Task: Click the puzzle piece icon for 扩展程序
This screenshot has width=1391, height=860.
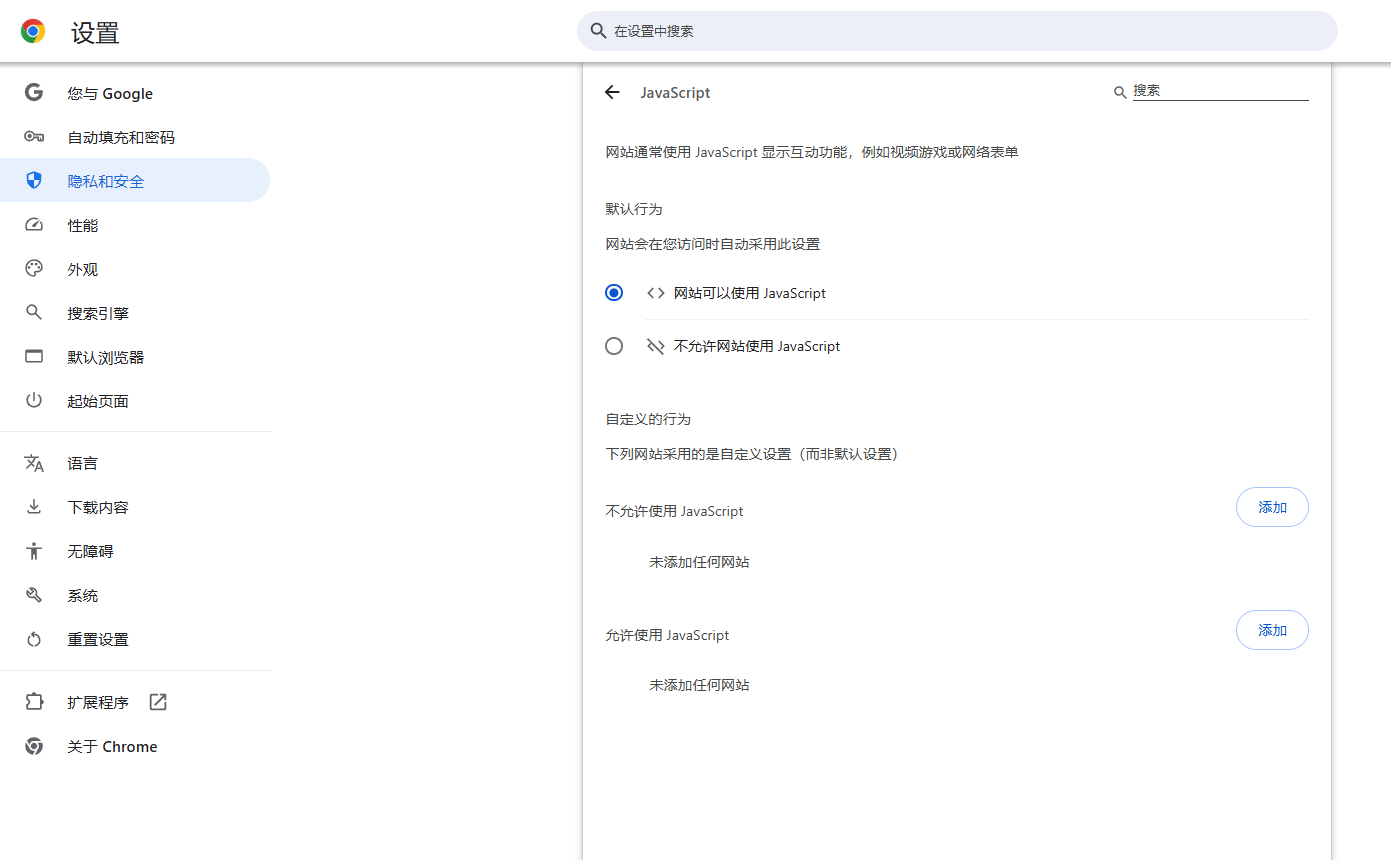Action: point(34,702)
